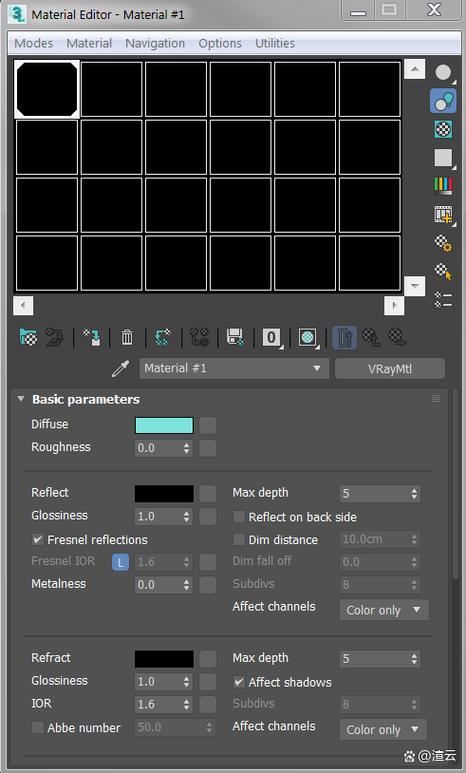The image size is (466, 773).
Task: Click the Sample Type sphere icon
Action: coord(443,73)
